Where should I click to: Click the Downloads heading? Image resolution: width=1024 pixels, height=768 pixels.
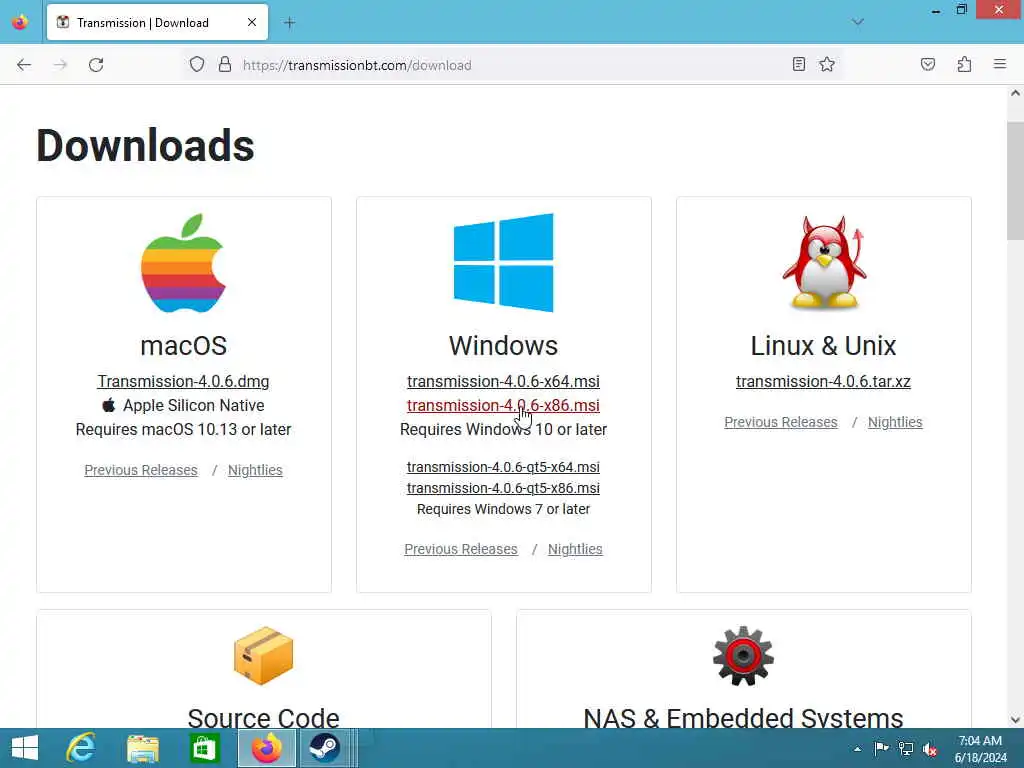(145, 145)
